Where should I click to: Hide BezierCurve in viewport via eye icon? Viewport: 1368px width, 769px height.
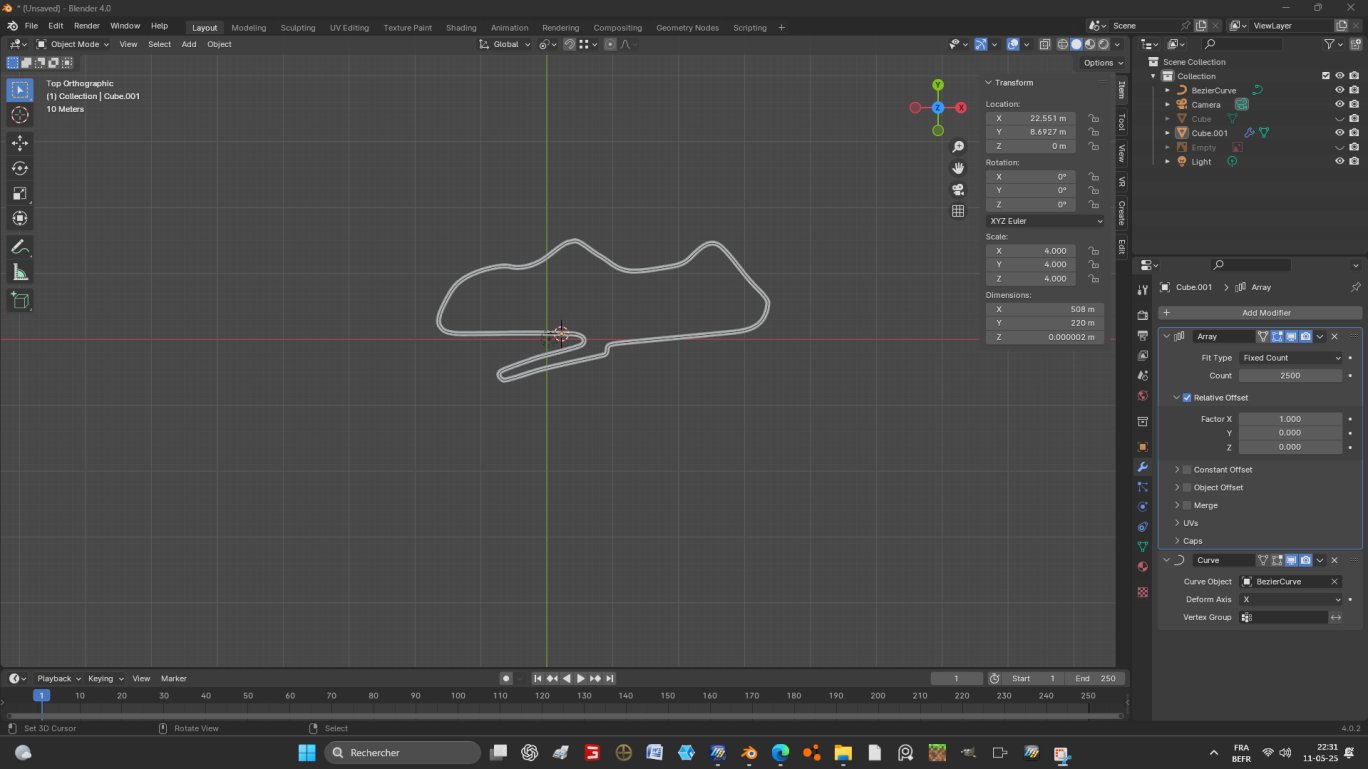click(1340, 90)
